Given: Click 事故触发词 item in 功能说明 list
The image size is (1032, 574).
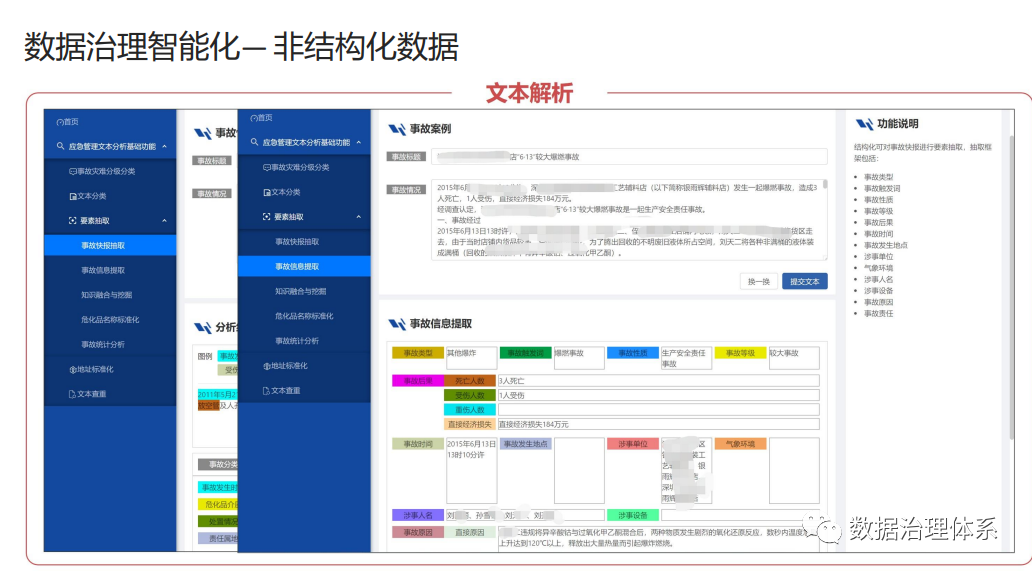Looking at the screenshot, I should [x=882, y=189].
